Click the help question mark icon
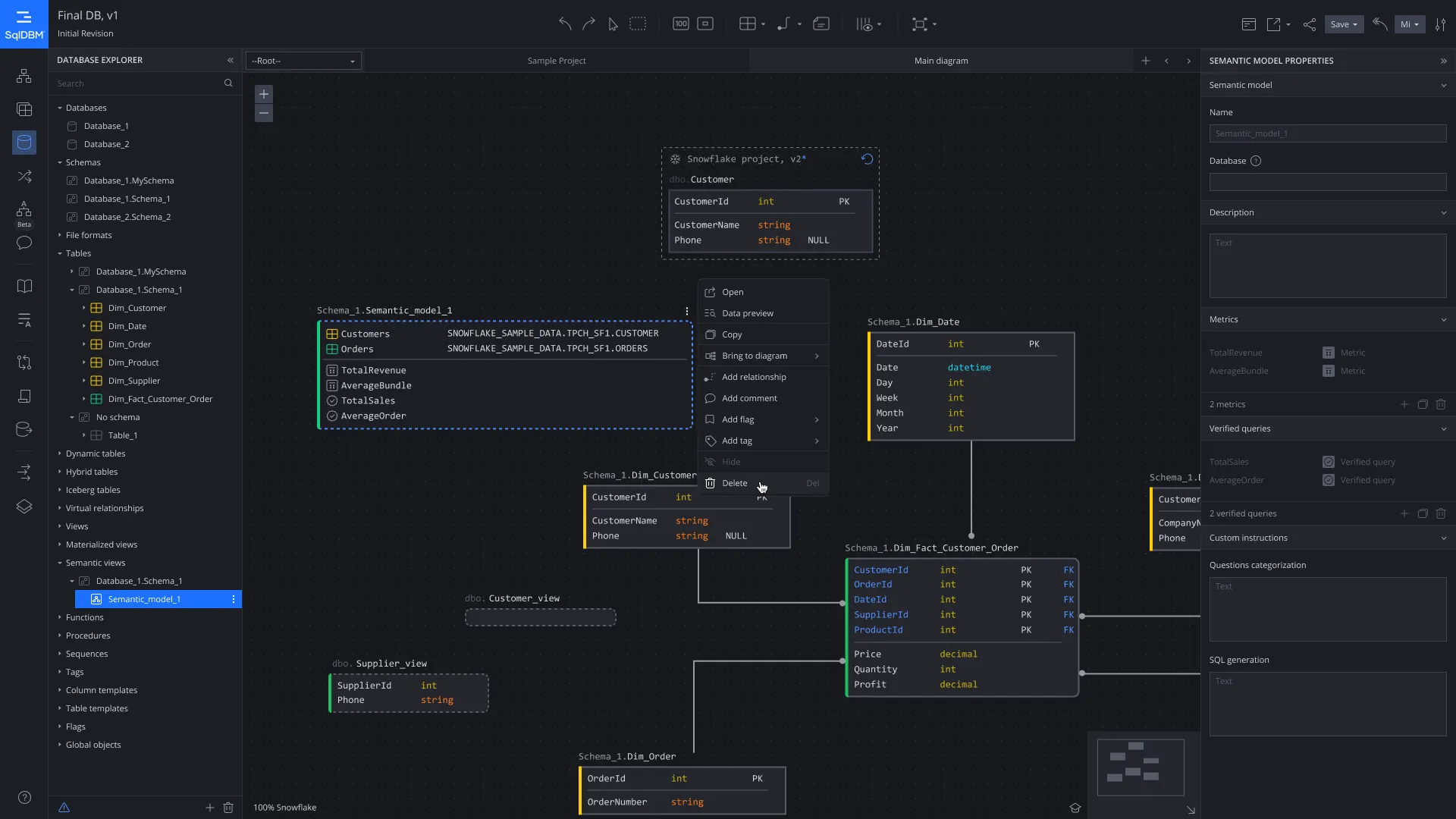Screen dimensions: 1456x819 (x=24, y=797)
